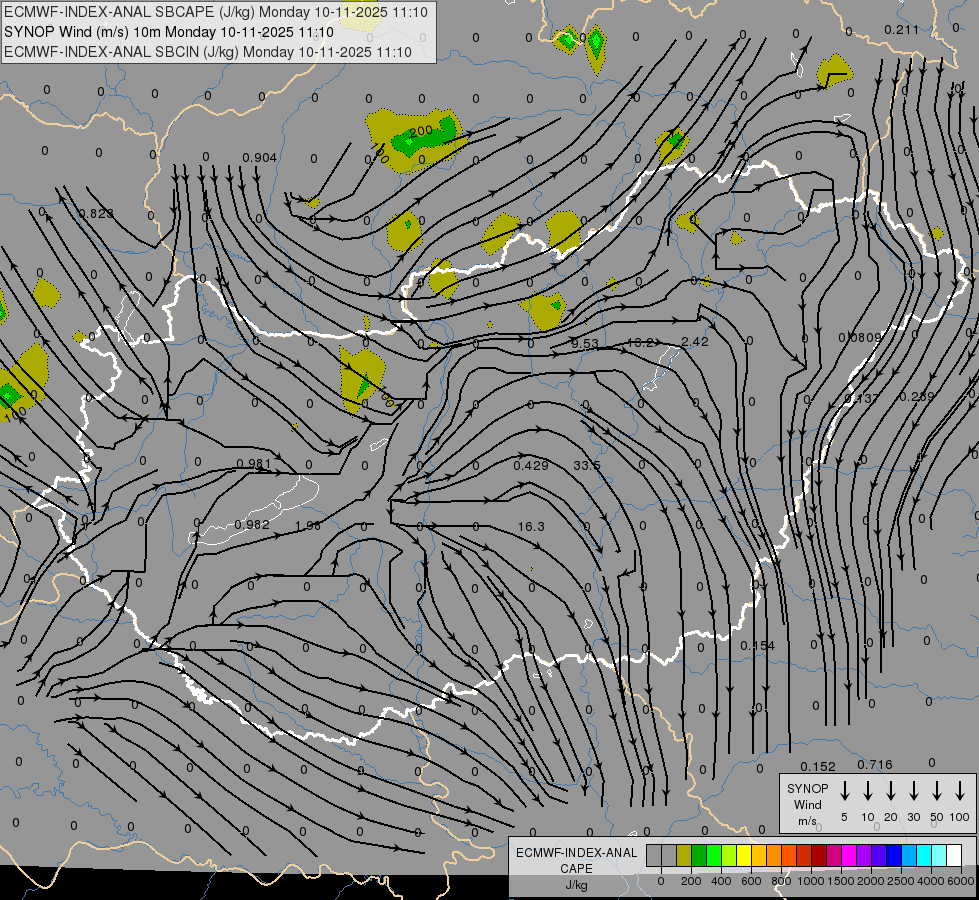The image size is (979, 900).
Task: Click the SYNOP Wind m/s legend title
Action: pos(807,804)
